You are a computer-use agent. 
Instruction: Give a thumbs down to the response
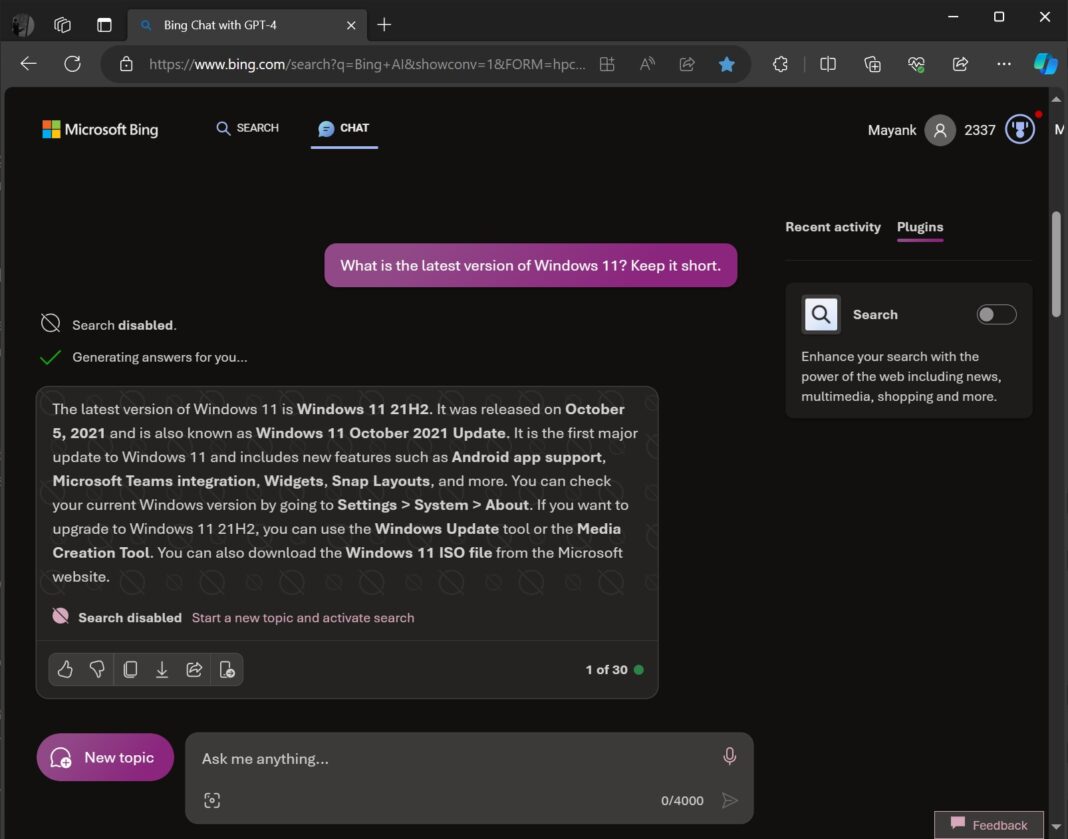tap(97, 669)
